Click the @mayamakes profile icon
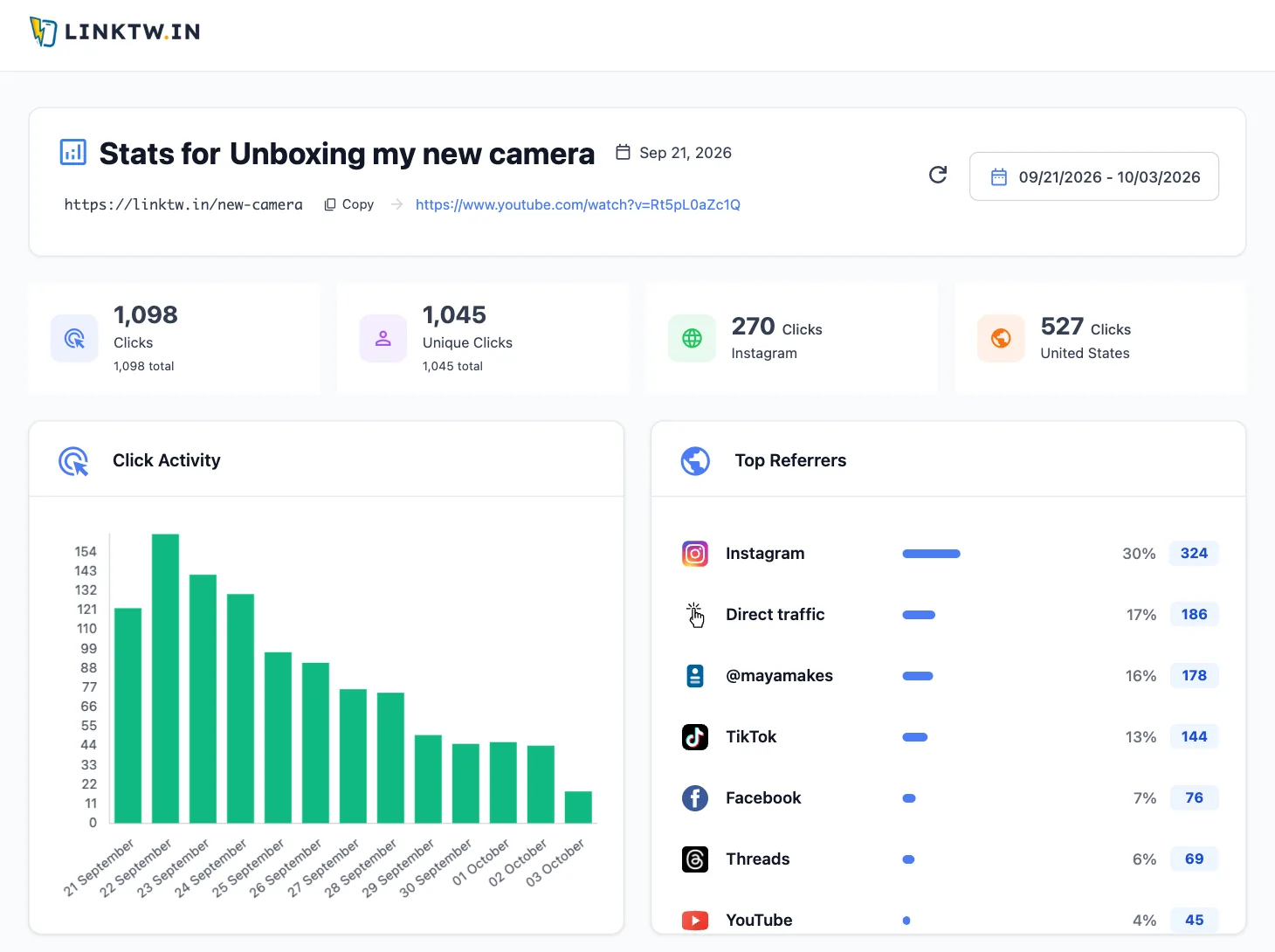Screen dimensions: 1275x952 [x=695, y=676]
